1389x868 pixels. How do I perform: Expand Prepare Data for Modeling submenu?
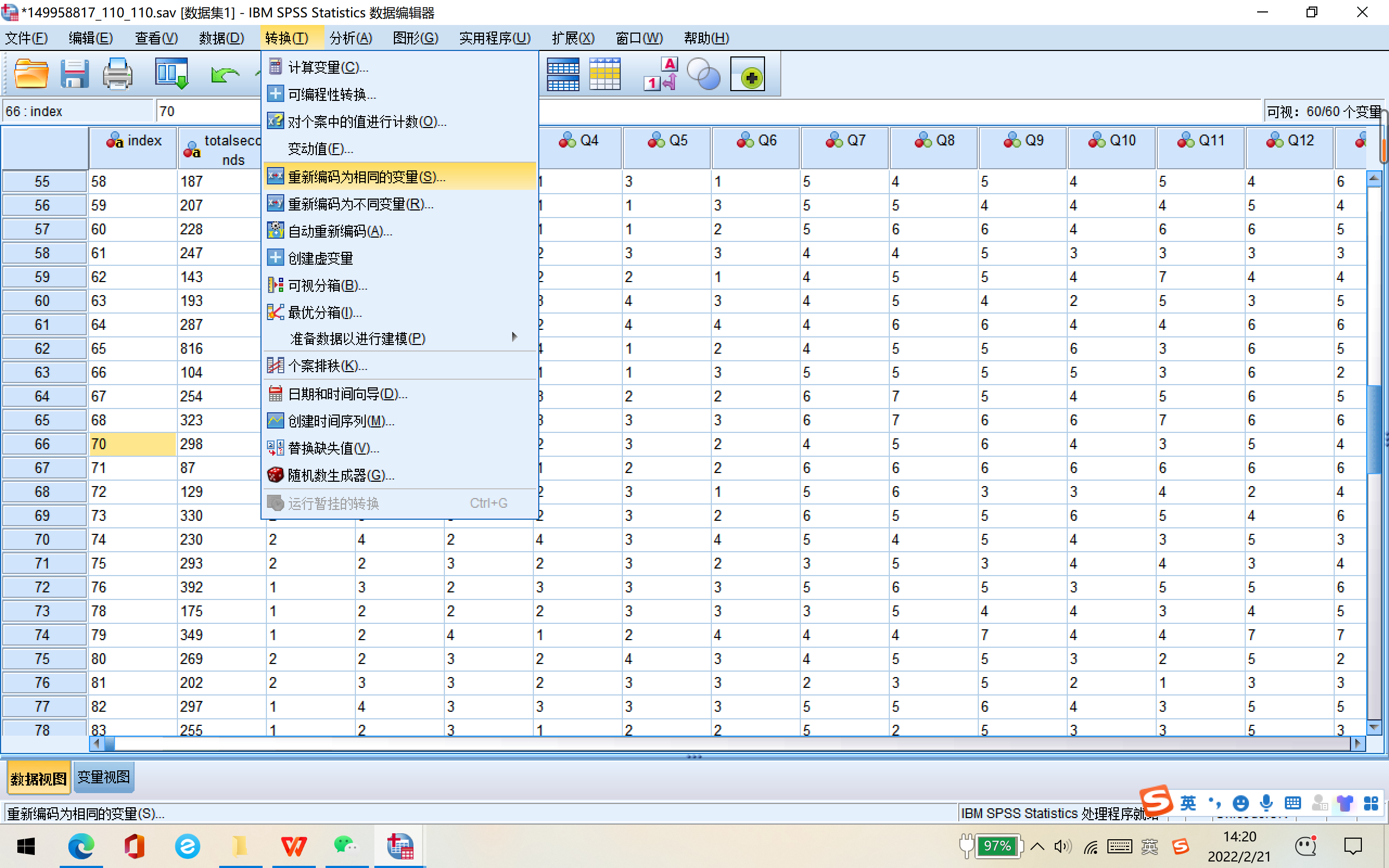(x=399, y=338)
